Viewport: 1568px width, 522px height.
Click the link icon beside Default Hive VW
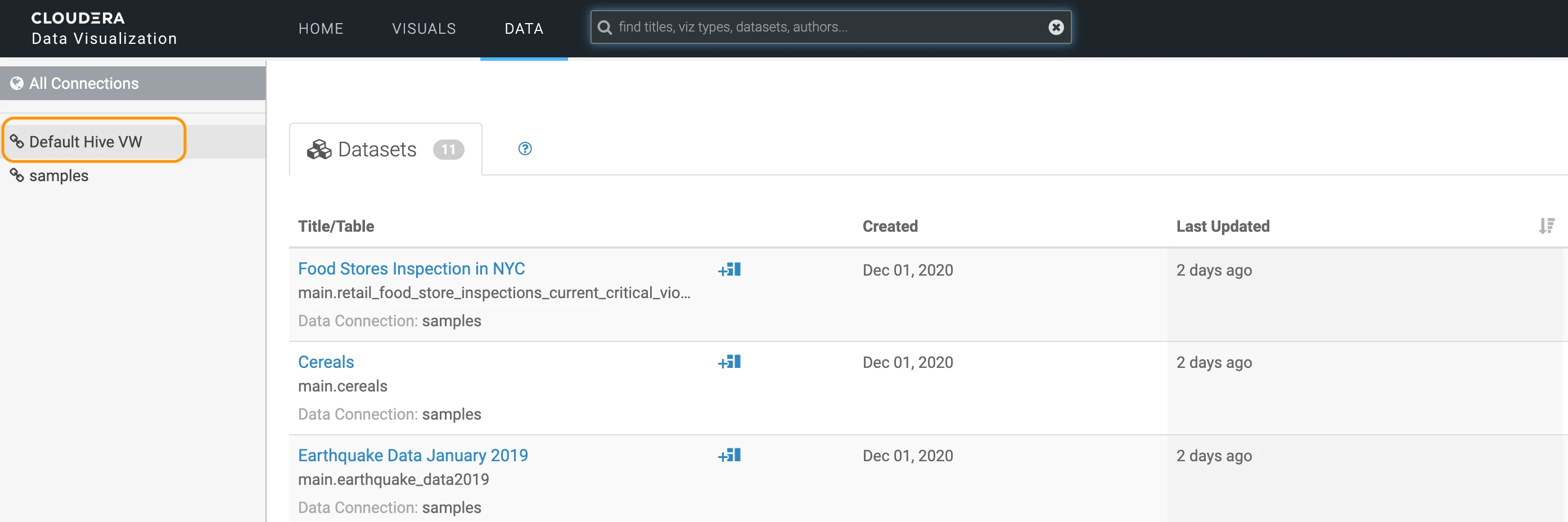[17, 142]
